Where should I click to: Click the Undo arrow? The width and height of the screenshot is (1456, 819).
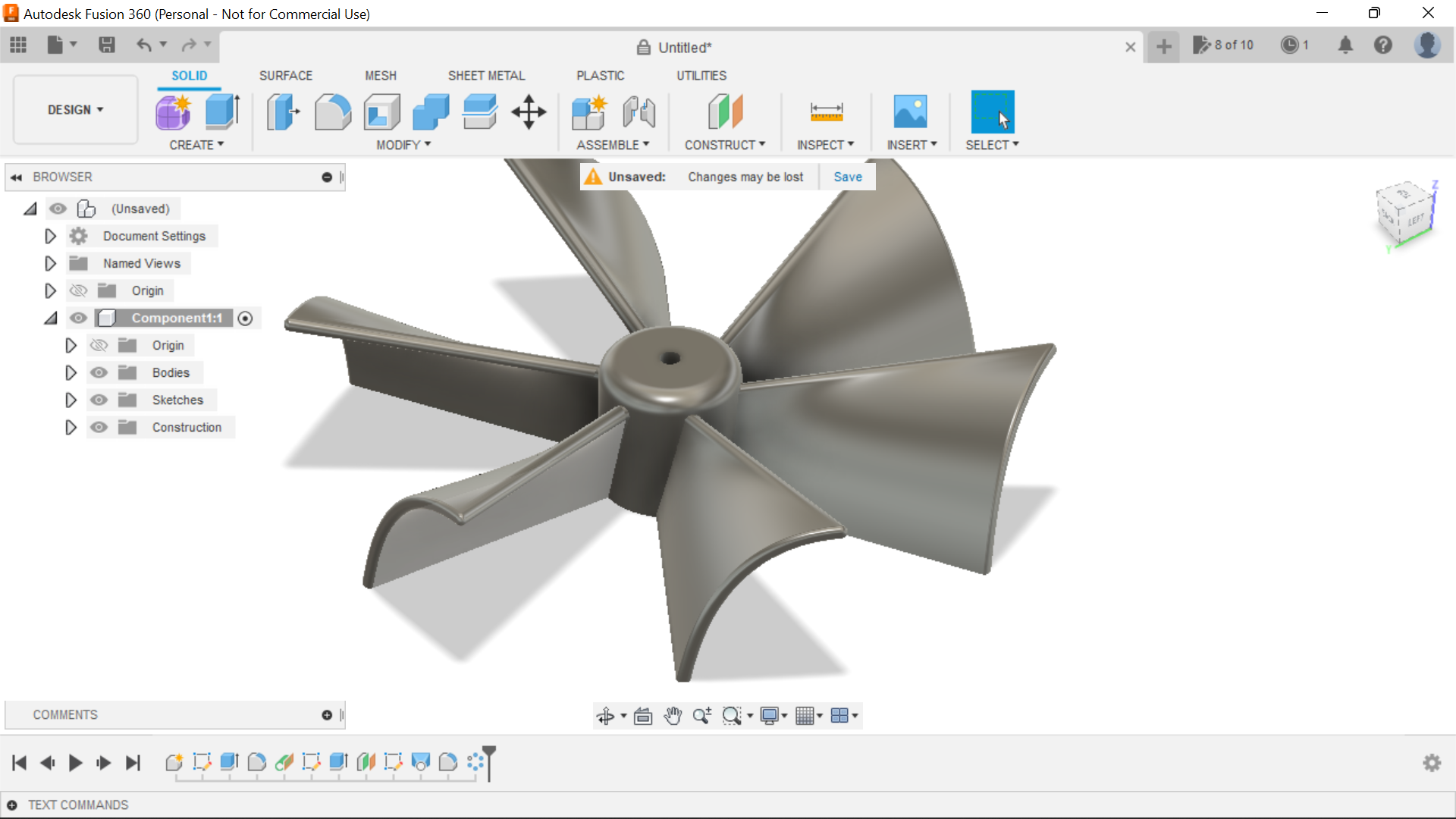tap(143, 45)
